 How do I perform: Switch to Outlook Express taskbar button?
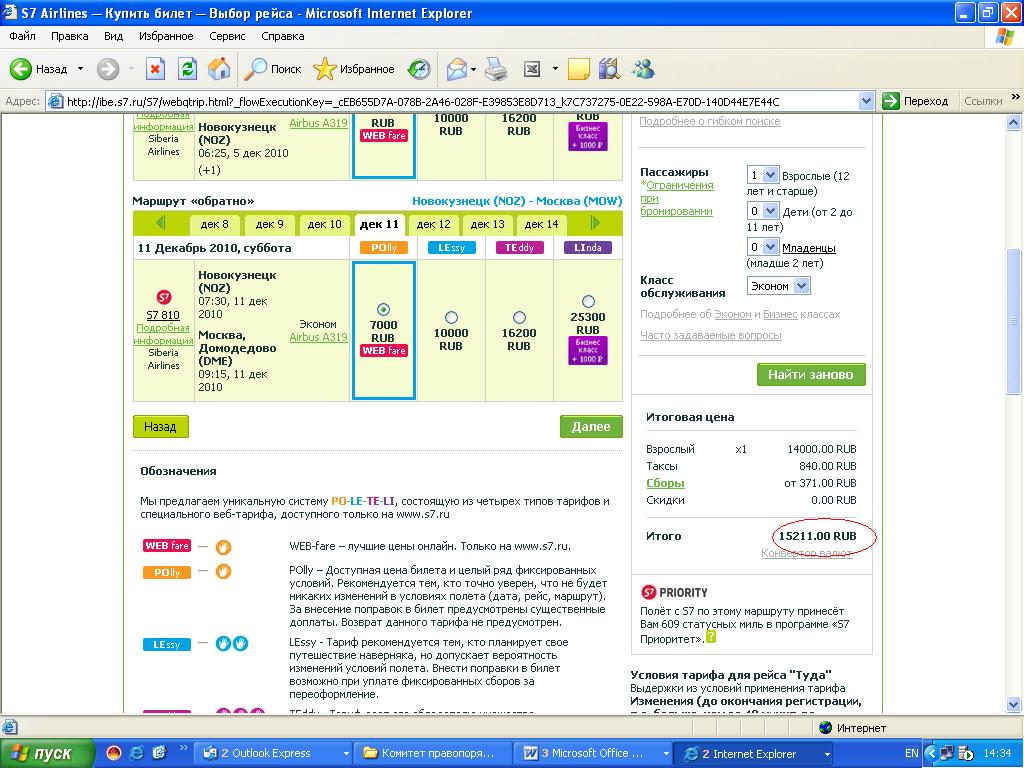click(274, 753)
